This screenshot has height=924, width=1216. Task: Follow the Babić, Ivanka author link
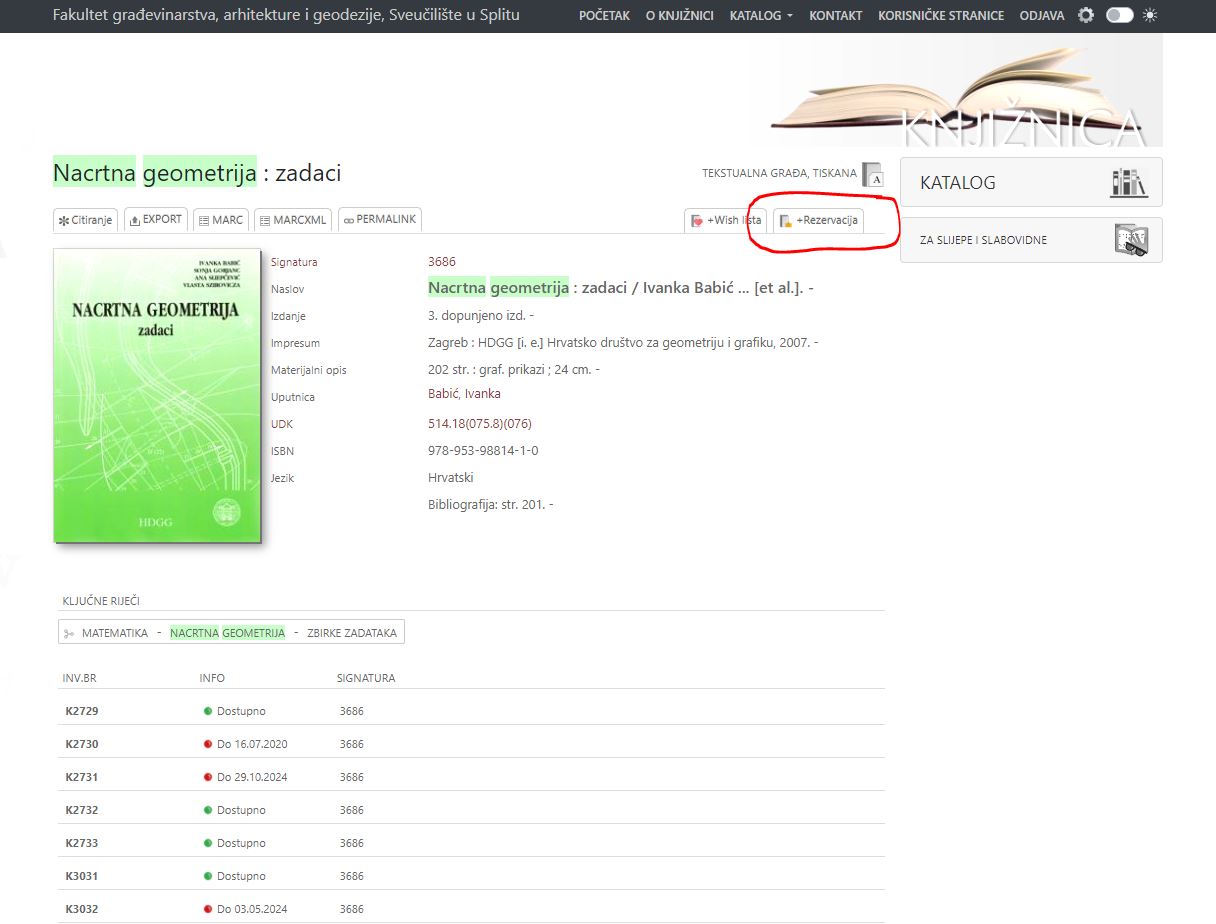point(464,394)
